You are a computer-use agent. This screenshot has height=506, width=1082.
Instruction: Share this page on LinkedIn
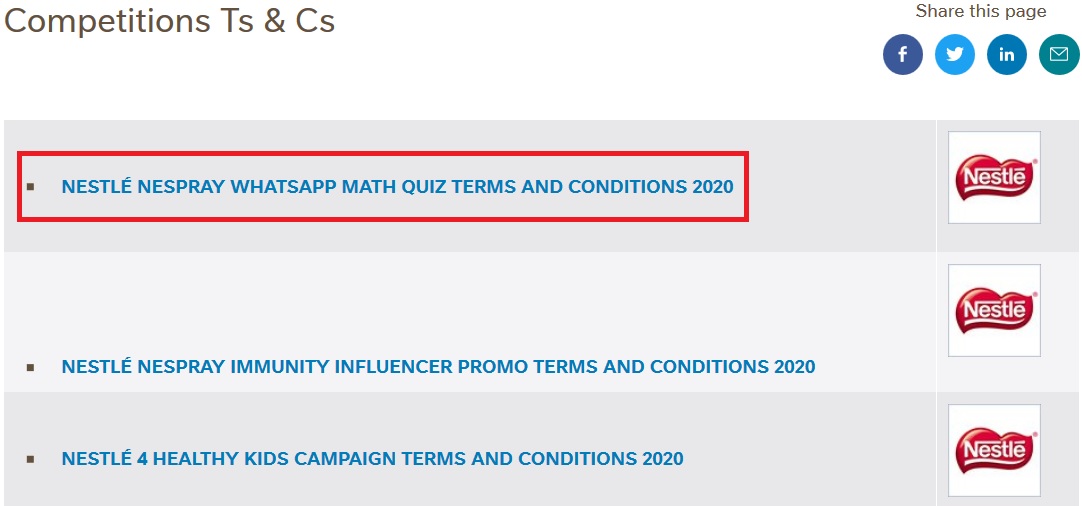(1006, 54)
